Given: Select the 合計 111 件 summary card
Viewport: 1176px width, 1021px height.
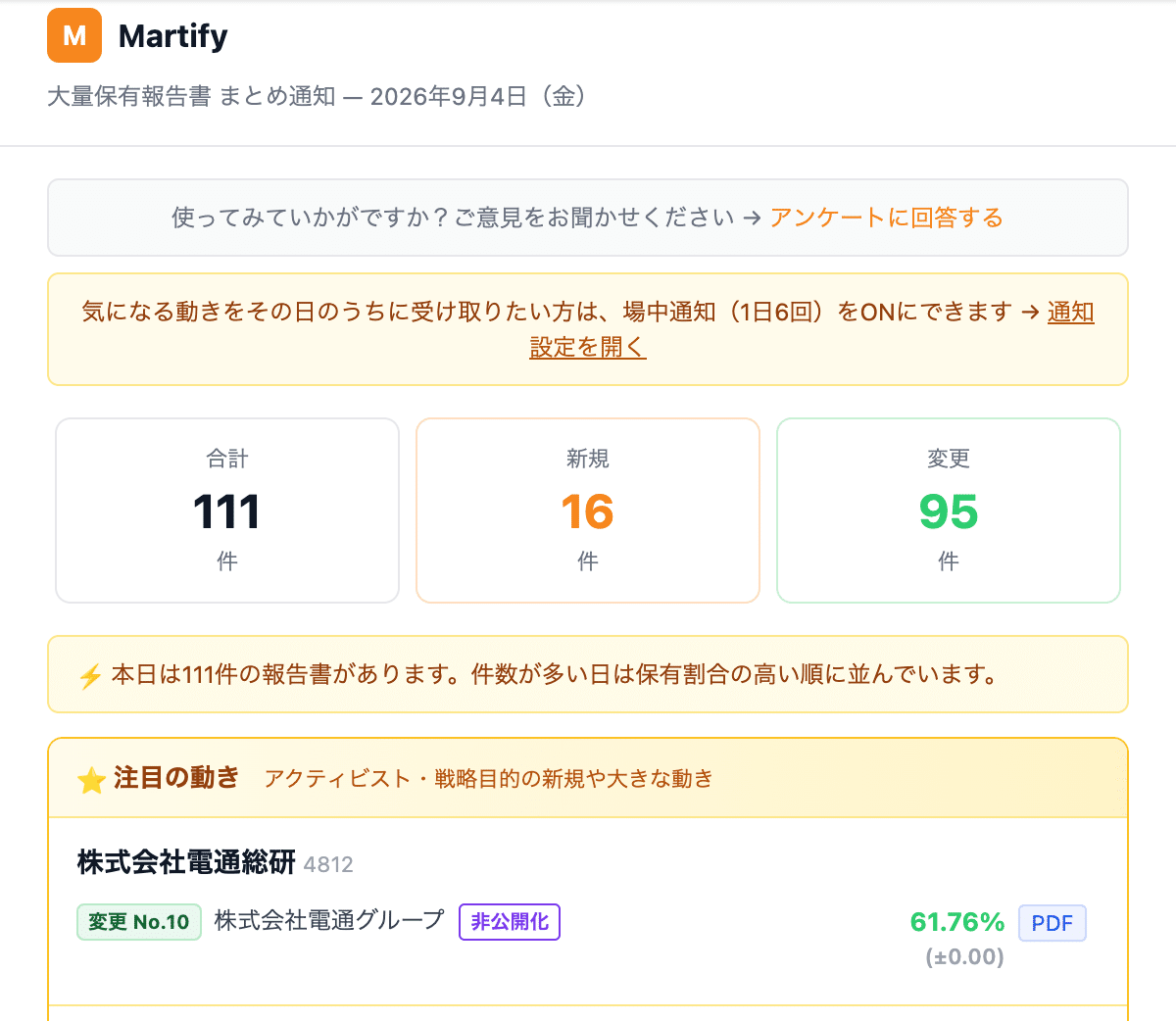Looking at the screenshot, I should [x=227, y=510].
